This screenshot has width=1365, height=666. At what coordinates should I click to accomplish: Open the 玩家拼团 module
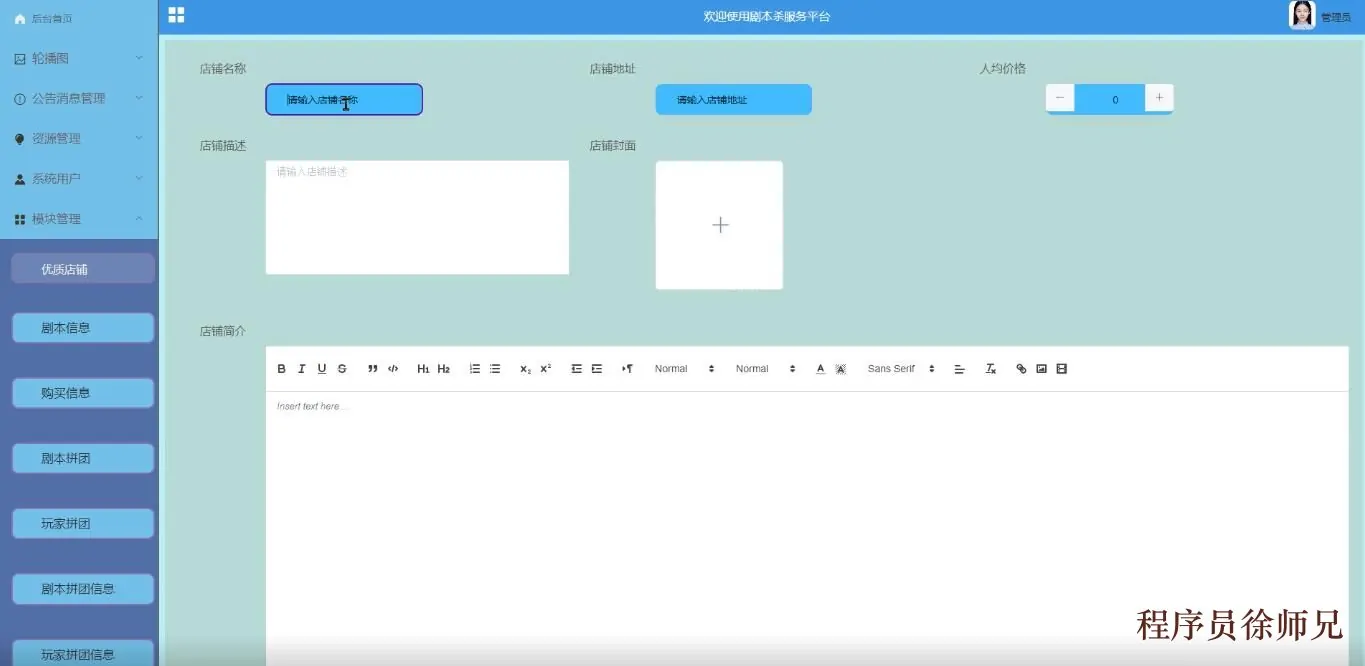click(x=83, y=524)
